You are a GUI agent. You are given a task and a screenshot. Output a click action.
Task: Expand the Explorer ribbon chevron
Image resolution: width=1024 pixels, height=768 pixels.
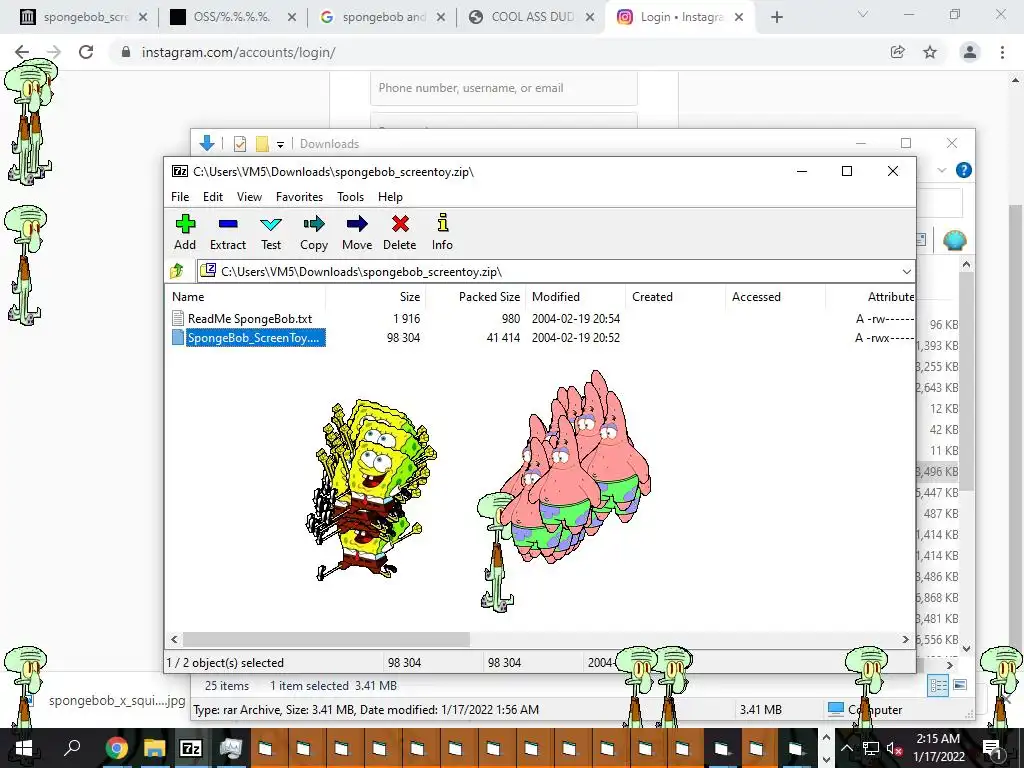[x=942, y=170]
